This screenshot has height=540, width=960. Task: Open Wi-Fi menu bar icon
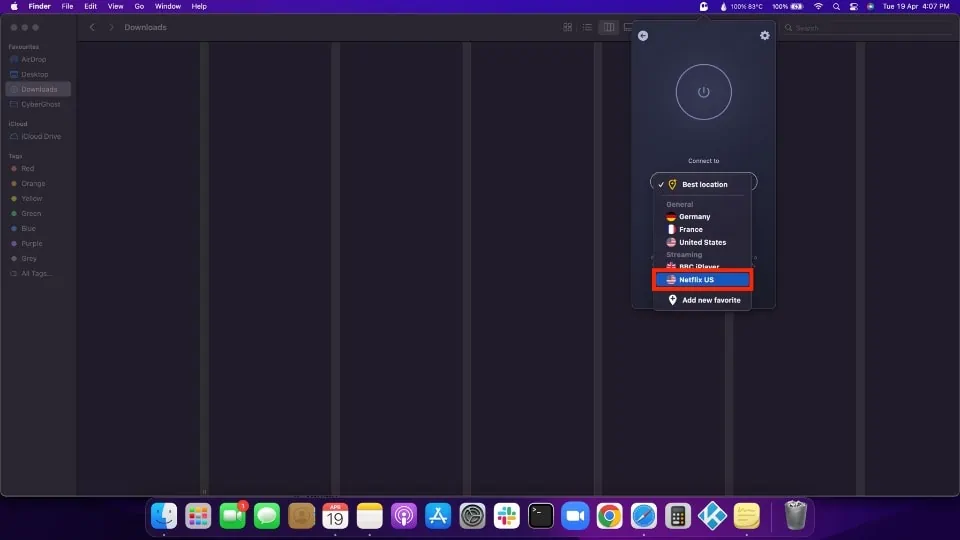(x=818, y=7)
